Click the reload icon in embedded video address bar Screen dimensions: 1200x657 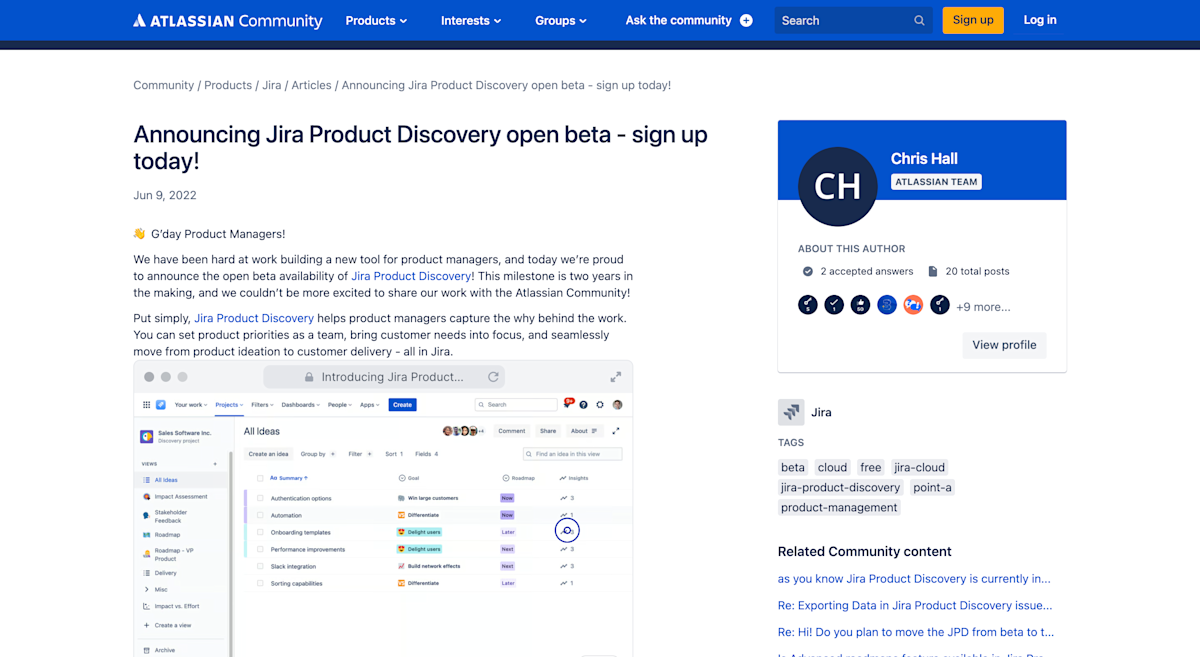coord(493,377)
